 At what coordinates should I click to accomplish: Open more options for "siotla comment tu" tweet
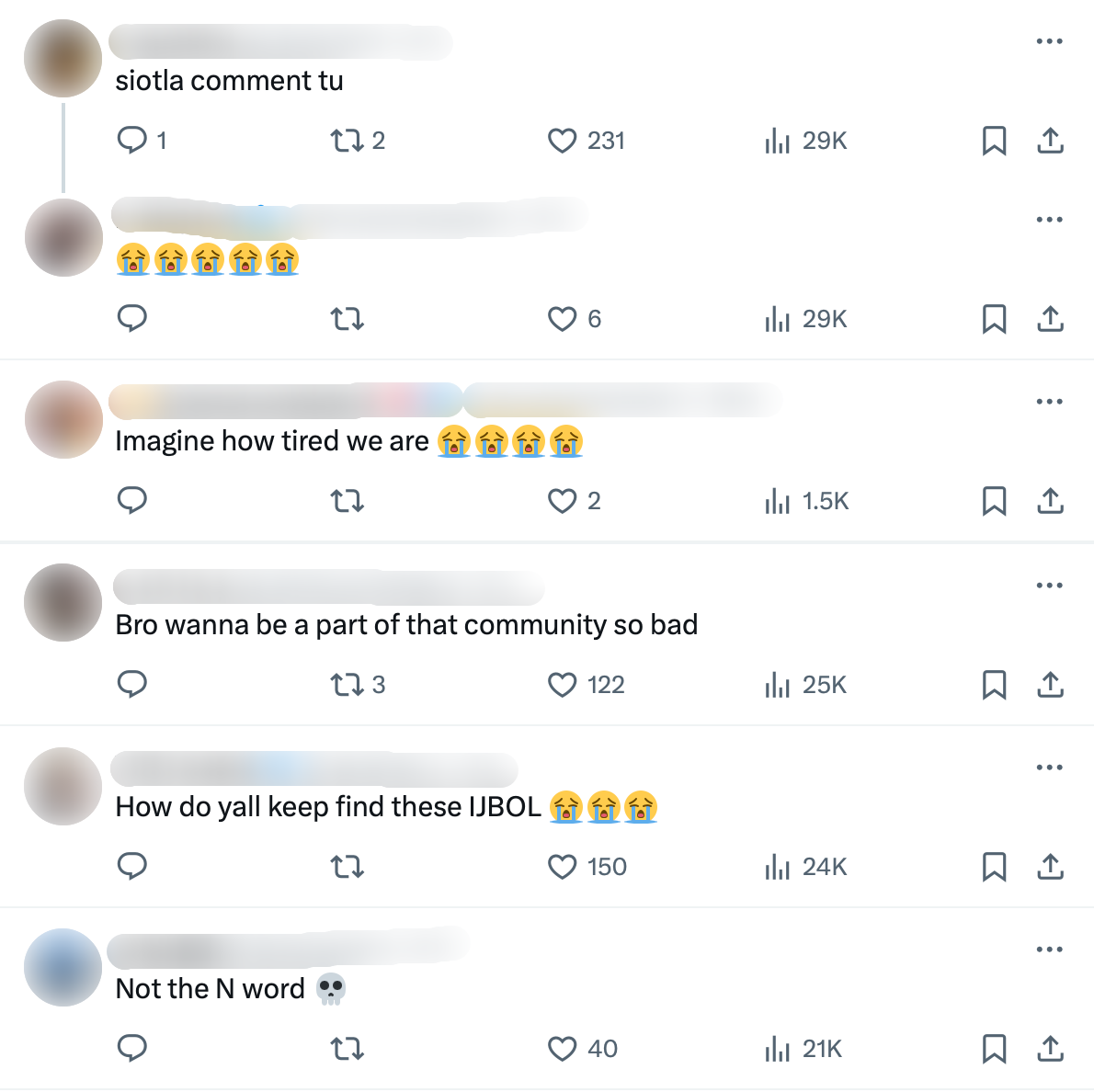tap(1049, 41)
